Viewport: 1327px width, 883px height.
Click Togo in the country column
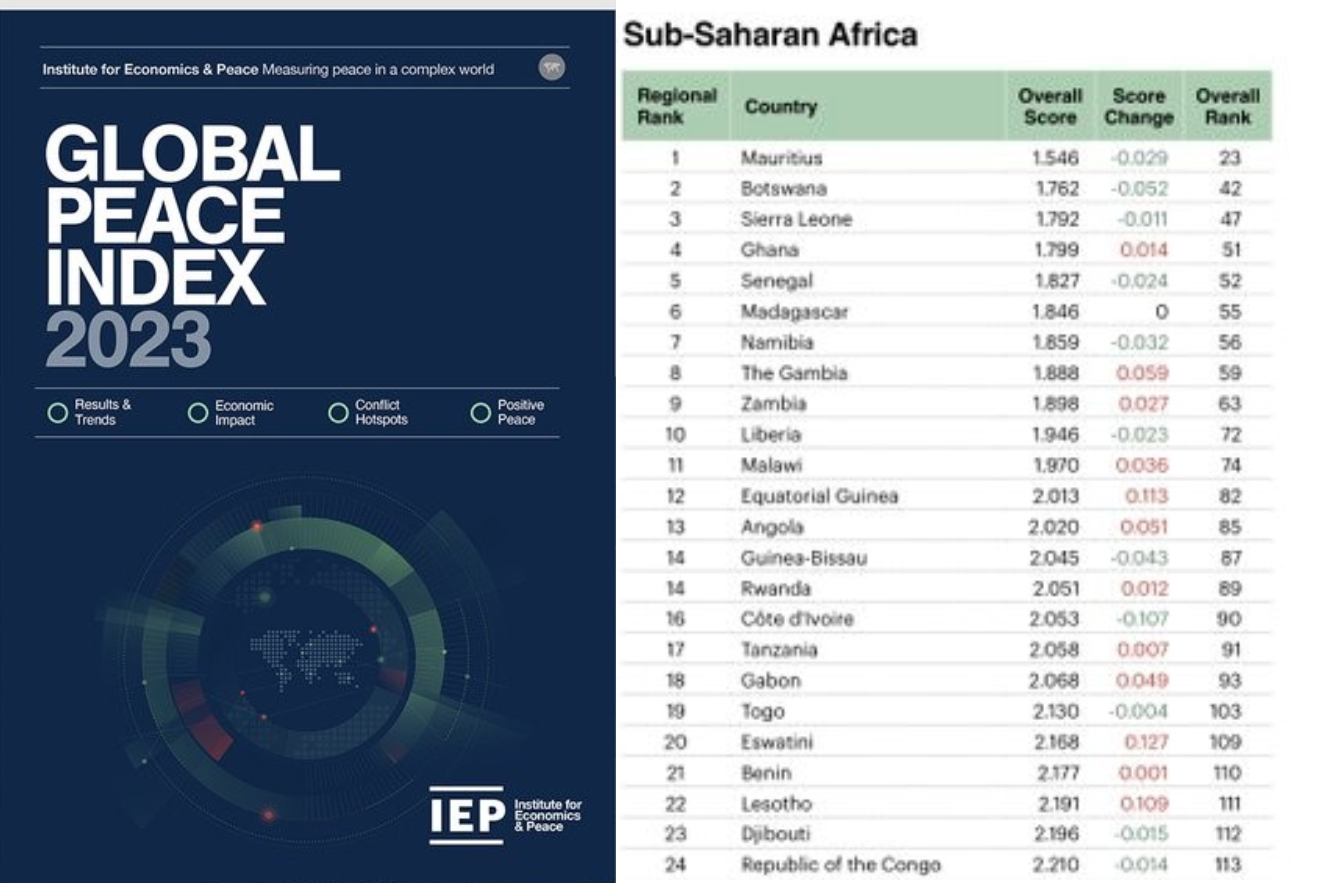(763, 712)
